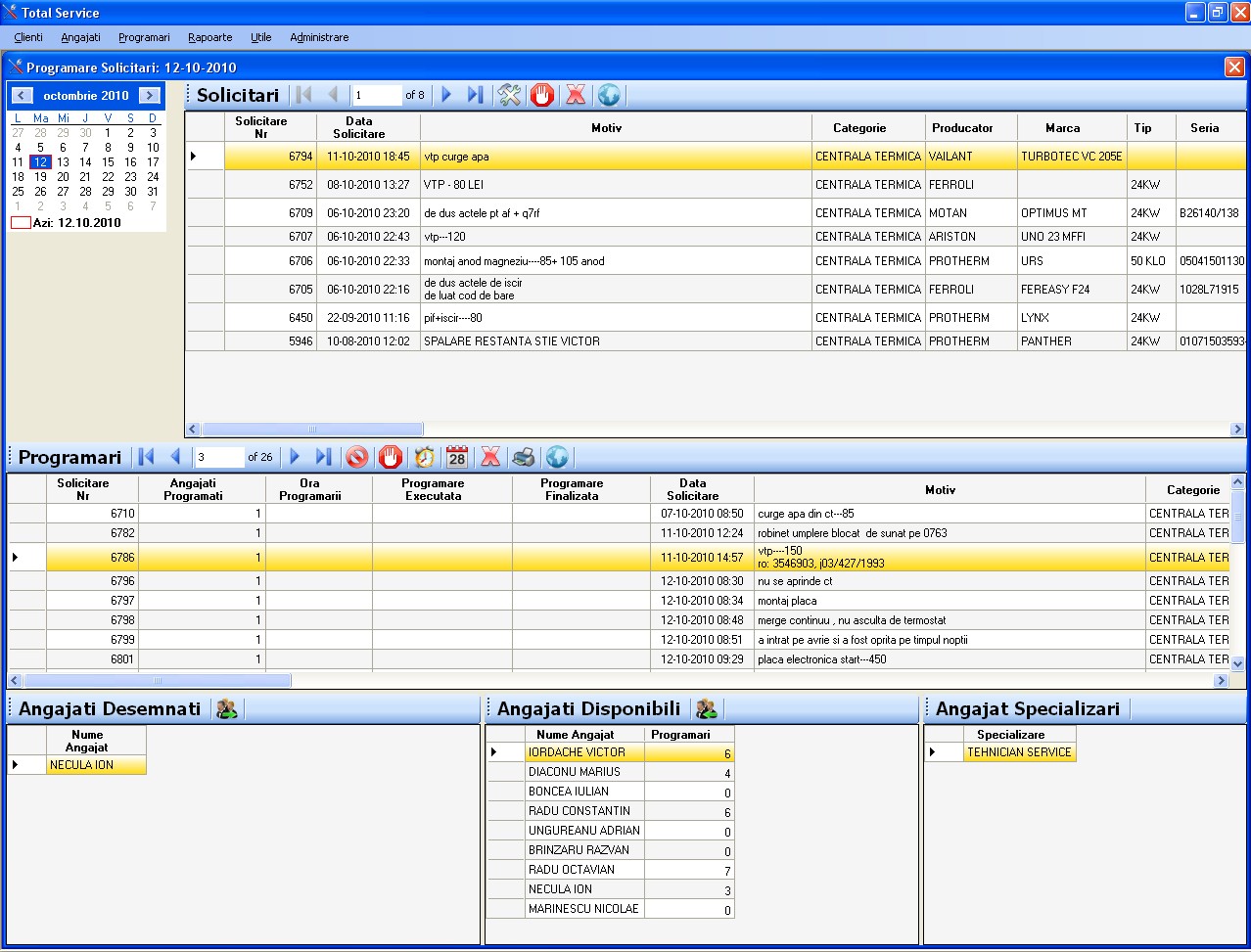Close the Programare Solicitari inner window

pyautogui.click(x=1234, y=67)
